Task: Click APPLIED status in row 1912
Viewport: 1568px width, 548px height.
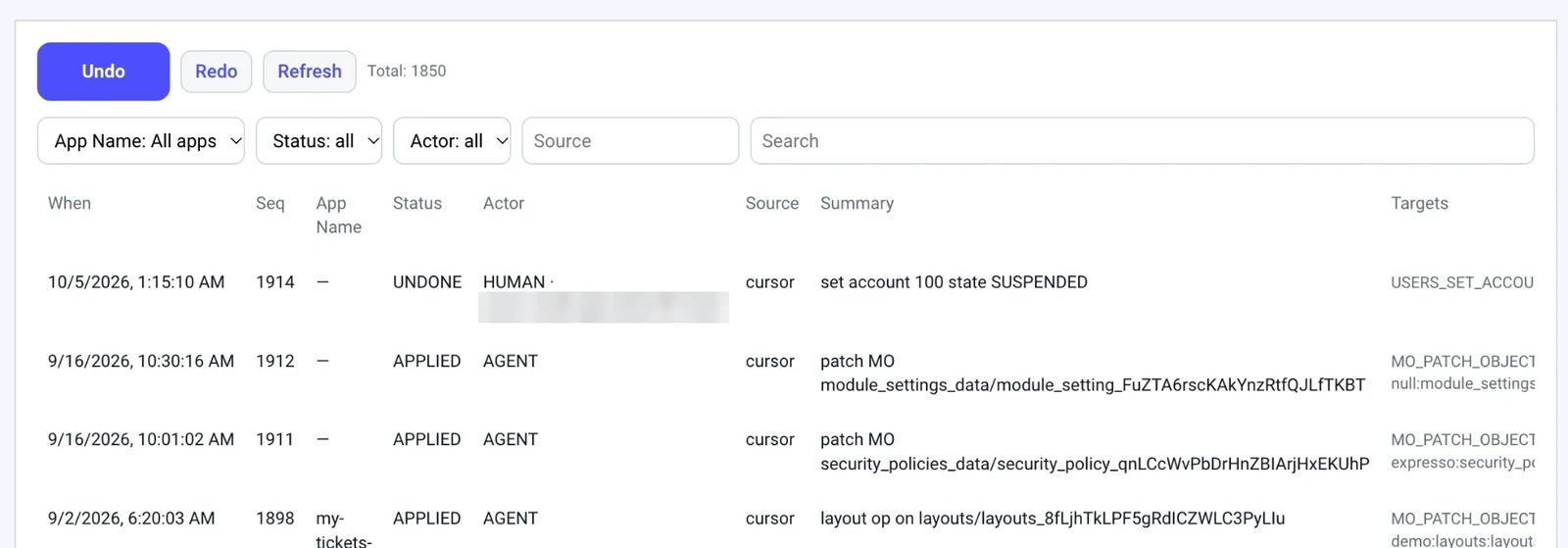Action: click(x=427, y=361)
